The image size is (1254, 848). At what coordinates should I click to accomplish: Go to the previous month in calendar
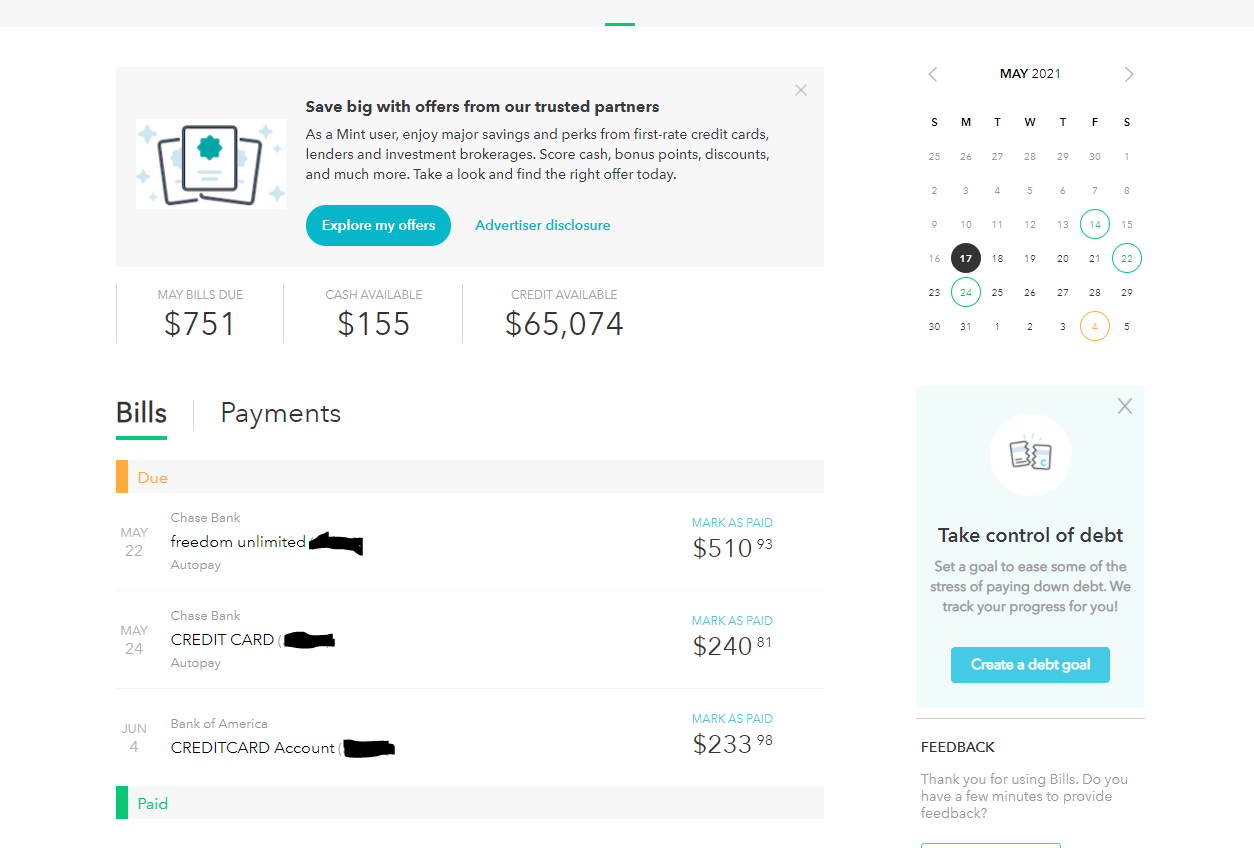(933, 74)
